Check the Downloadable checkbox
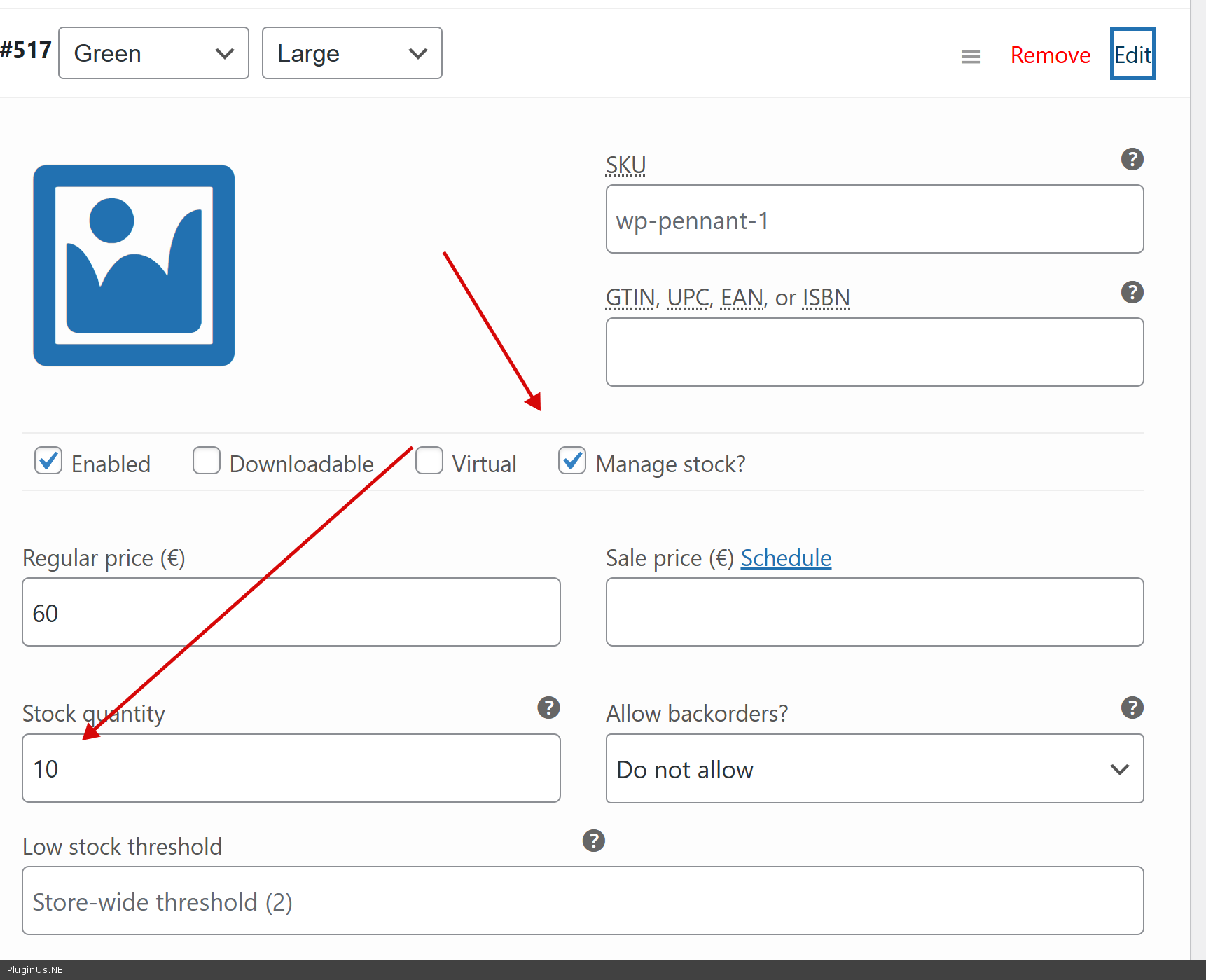Screen dimensions: 1206x980 tap(207, 461)
